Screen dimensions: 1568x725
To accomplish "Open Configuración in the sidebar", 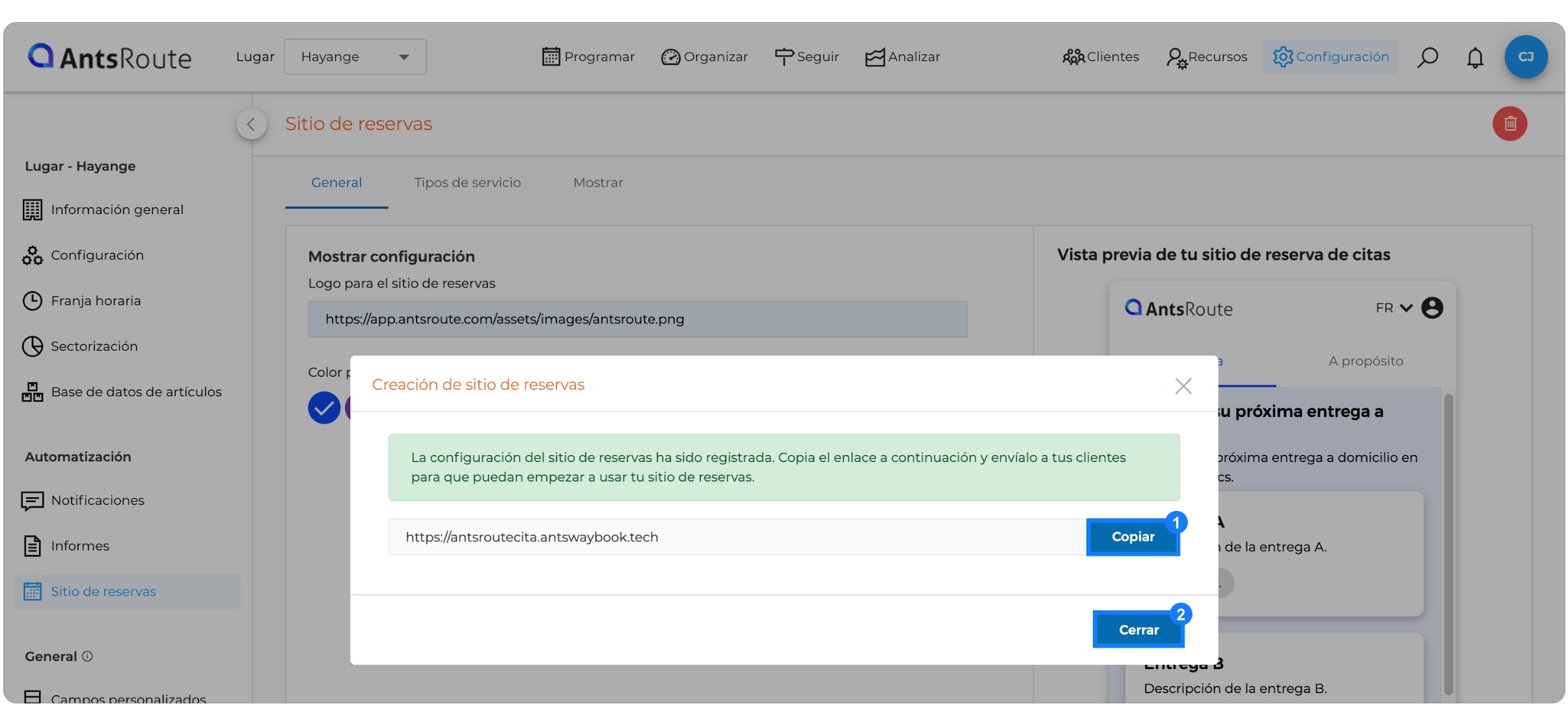I will coord(97,255).
